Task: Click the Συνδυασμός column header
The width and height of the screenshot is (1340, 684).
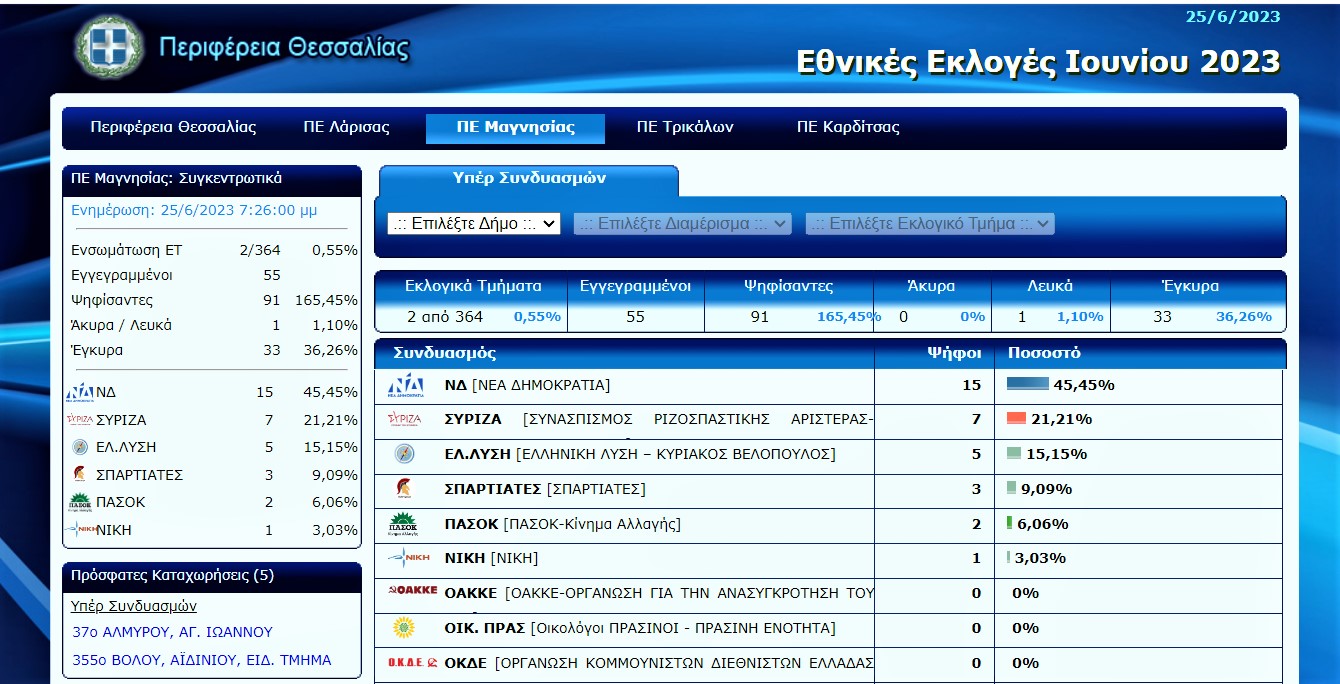Action: (445, 353)
